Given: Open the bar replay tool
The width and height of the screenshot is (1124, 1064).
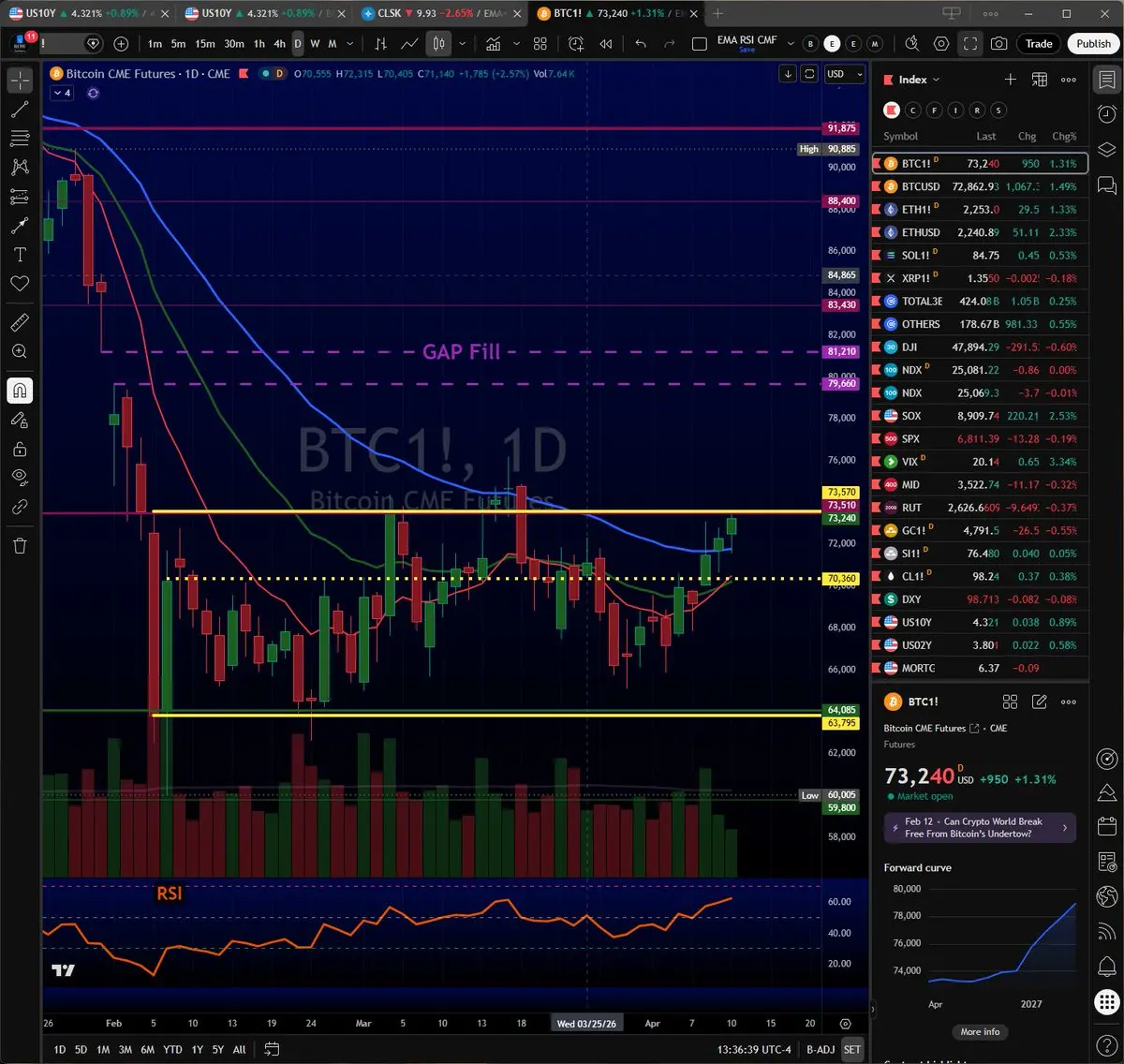Looking at the screenshot, I should [x=606, y=43].
